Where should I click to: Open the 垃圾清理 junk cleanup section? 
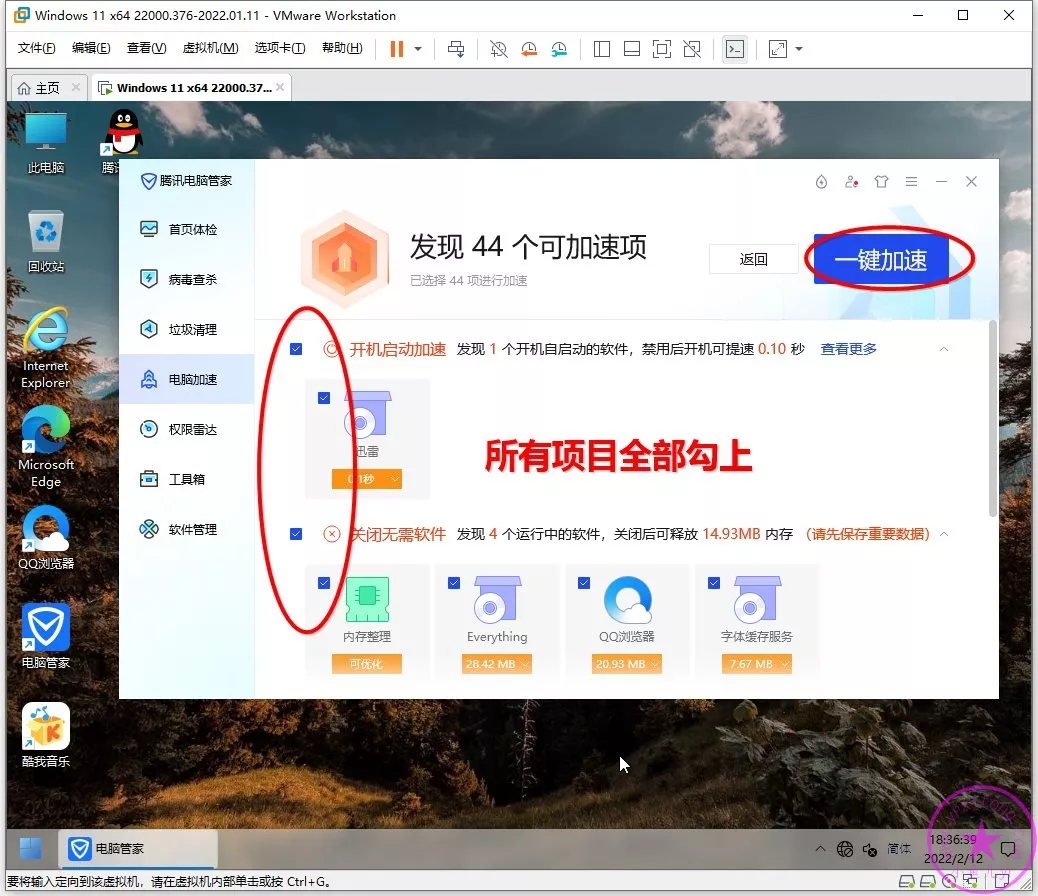pos(191,330)
